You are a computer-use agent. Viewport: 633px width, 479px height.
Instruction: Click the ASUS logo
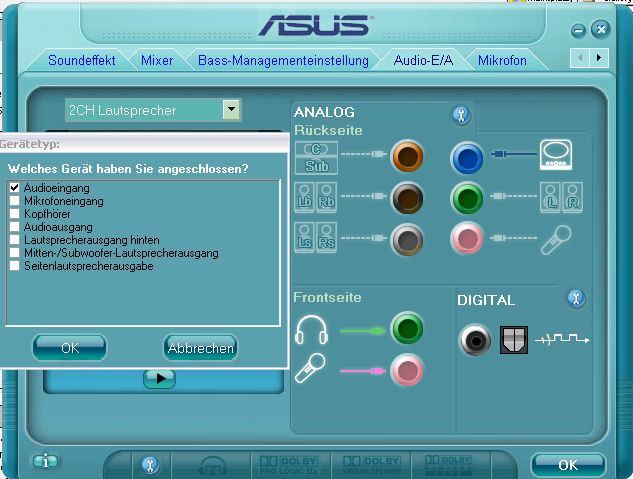click(x=316, y=25)
